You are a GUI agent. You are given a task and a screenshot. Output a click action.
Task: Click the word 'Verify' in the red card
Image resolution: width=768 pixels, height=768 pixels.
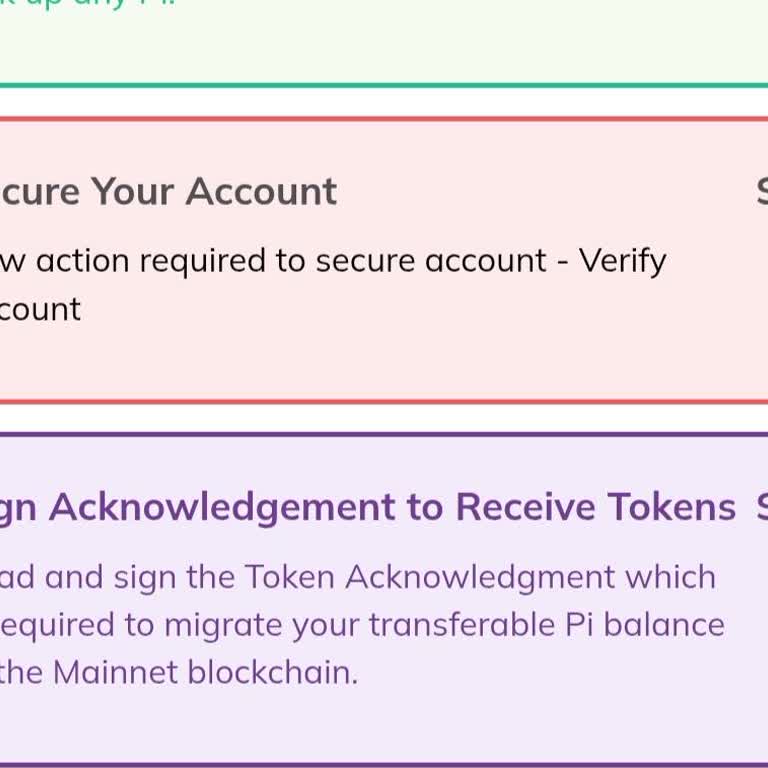tap(622, 260)
